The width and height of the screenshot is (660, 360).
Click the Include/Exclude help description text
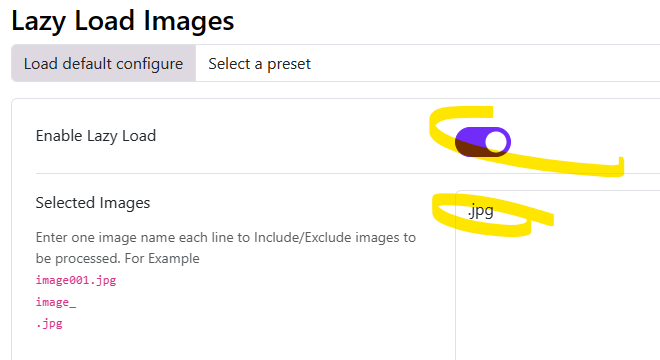coord(226,248)
